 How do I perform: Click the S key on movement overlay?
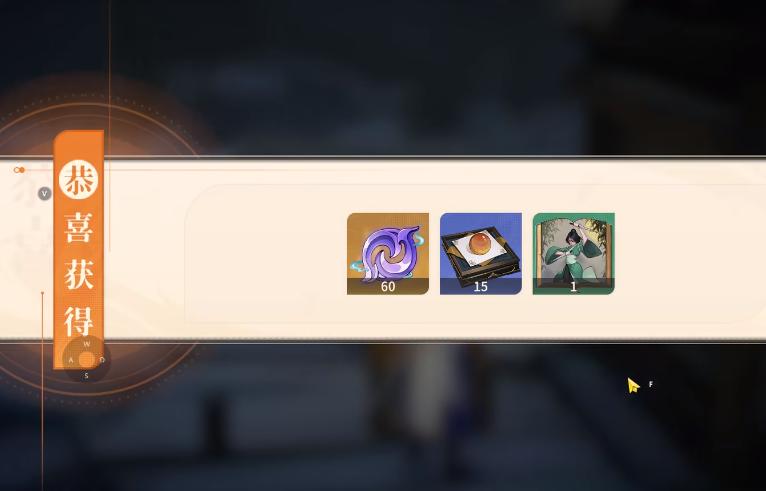pyautogui.click(x=86, y=376)
